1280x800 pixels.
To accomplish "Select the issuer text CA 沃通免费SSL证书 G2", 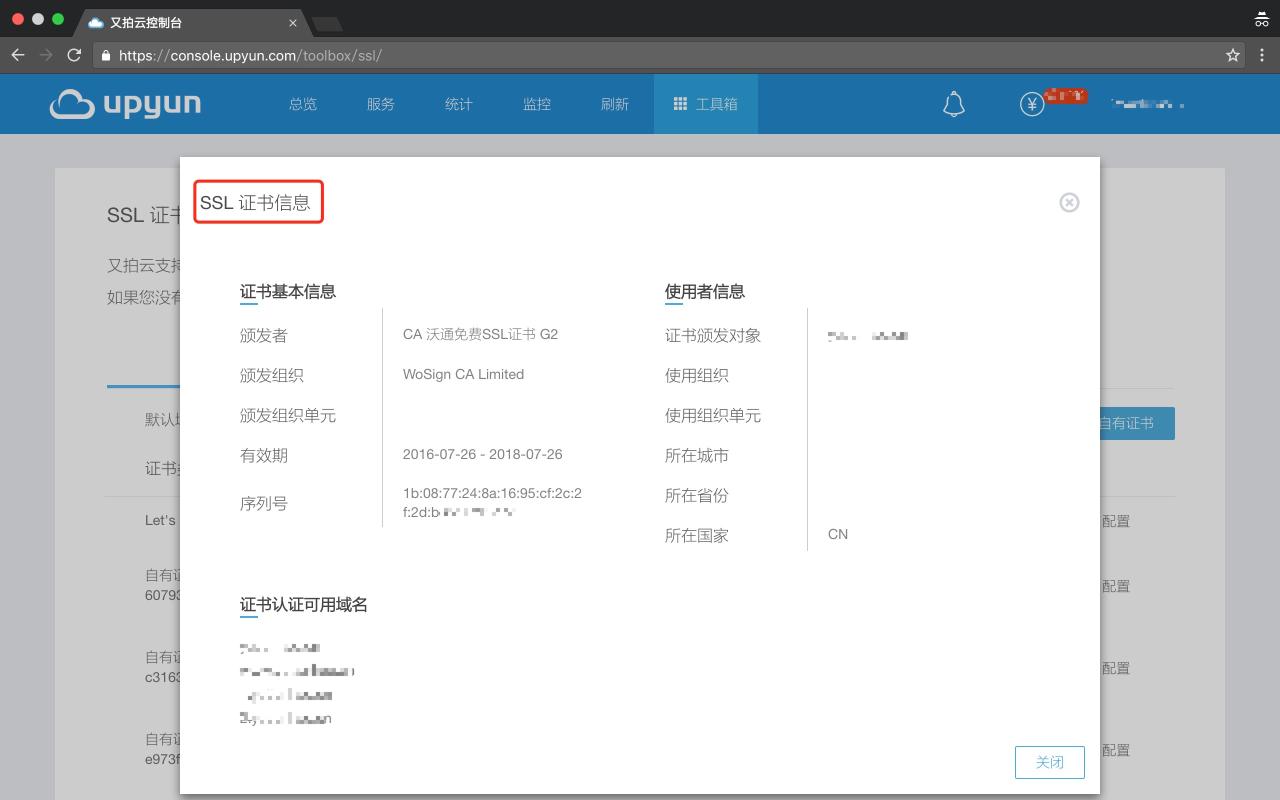I will 480,334.
